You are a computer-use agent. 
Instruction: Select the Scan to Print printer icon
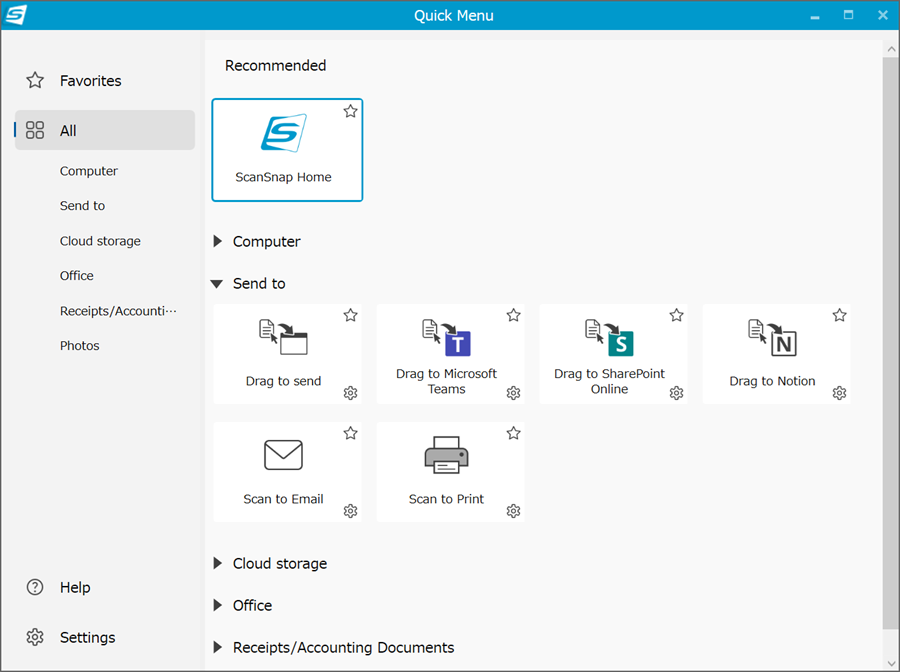click(447, 455)
